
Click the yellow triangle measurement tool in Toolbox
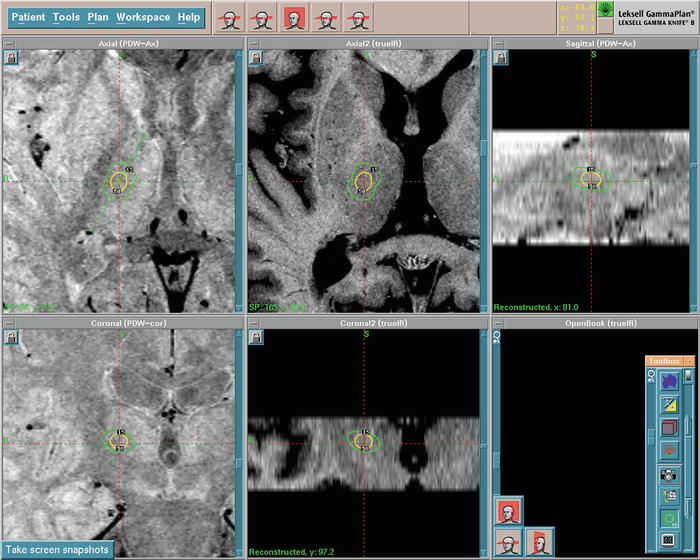point(669,404)
